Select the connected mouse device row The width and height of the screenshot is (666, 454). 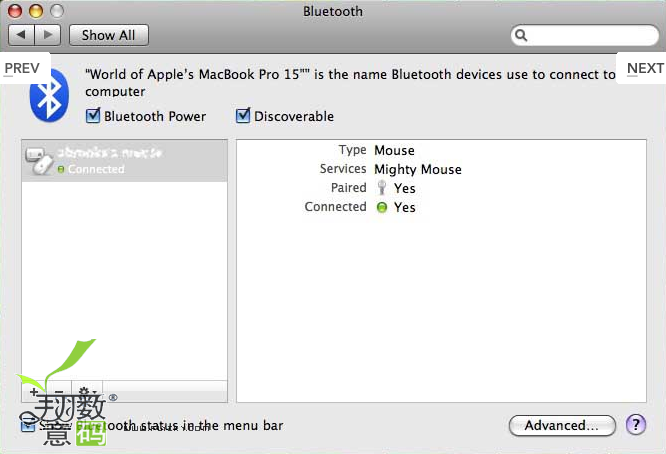124,161
